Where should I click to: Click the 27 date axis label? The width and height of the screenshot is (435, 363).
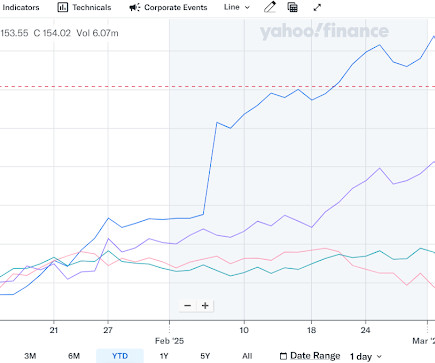coord(108,330)
